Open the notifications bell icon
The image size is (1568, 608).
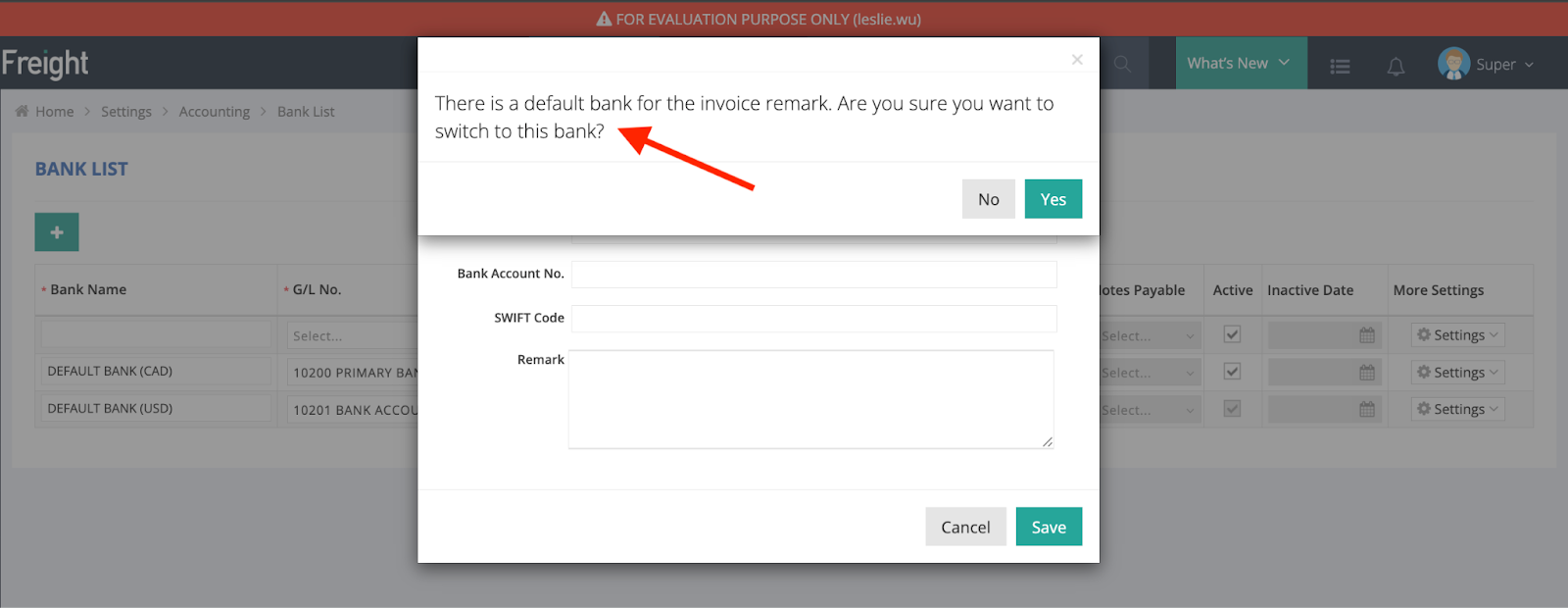click(1396, 66)
